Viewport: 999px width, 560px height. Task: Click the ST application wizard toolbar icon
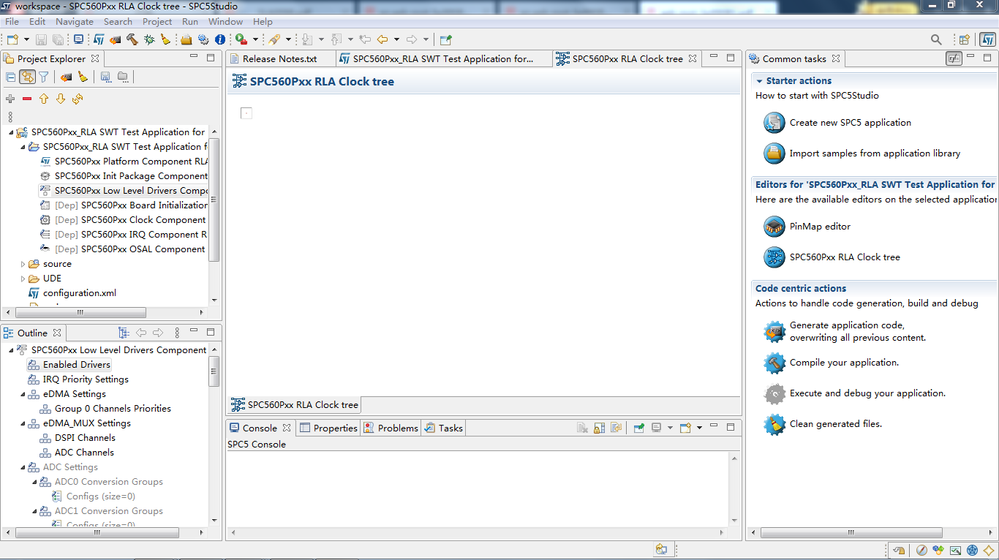(x=99, y=39)
